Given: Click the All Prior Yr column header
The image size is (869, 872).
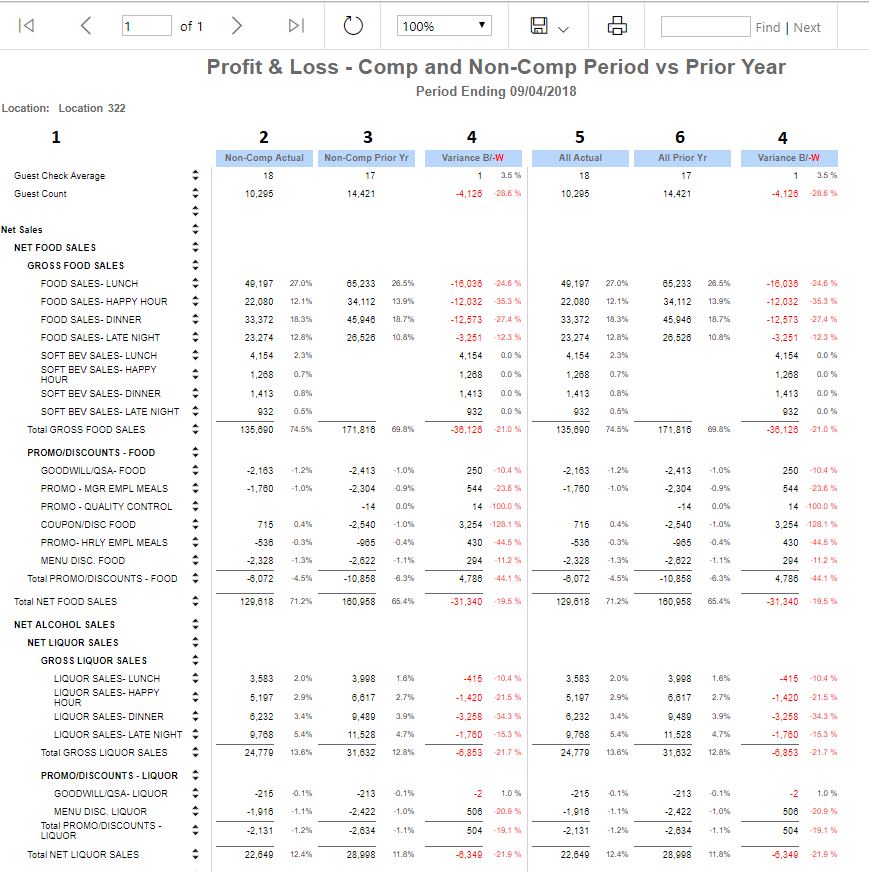Looking at the screenshot, I should click(x=682, y=158).
